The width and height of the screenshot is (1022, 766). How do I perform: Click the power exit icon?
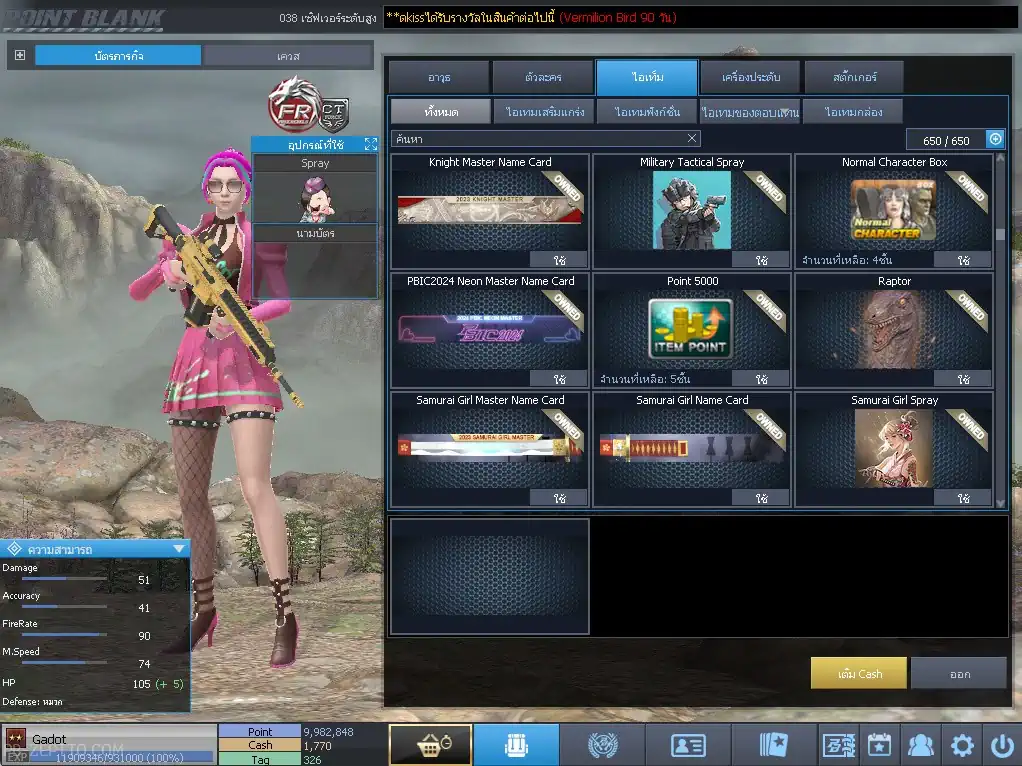pyautogui.click(x=1002, y=744)
